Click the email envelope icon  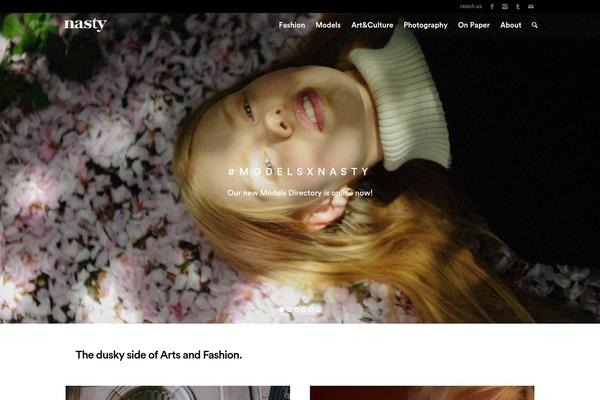point(531,7)
